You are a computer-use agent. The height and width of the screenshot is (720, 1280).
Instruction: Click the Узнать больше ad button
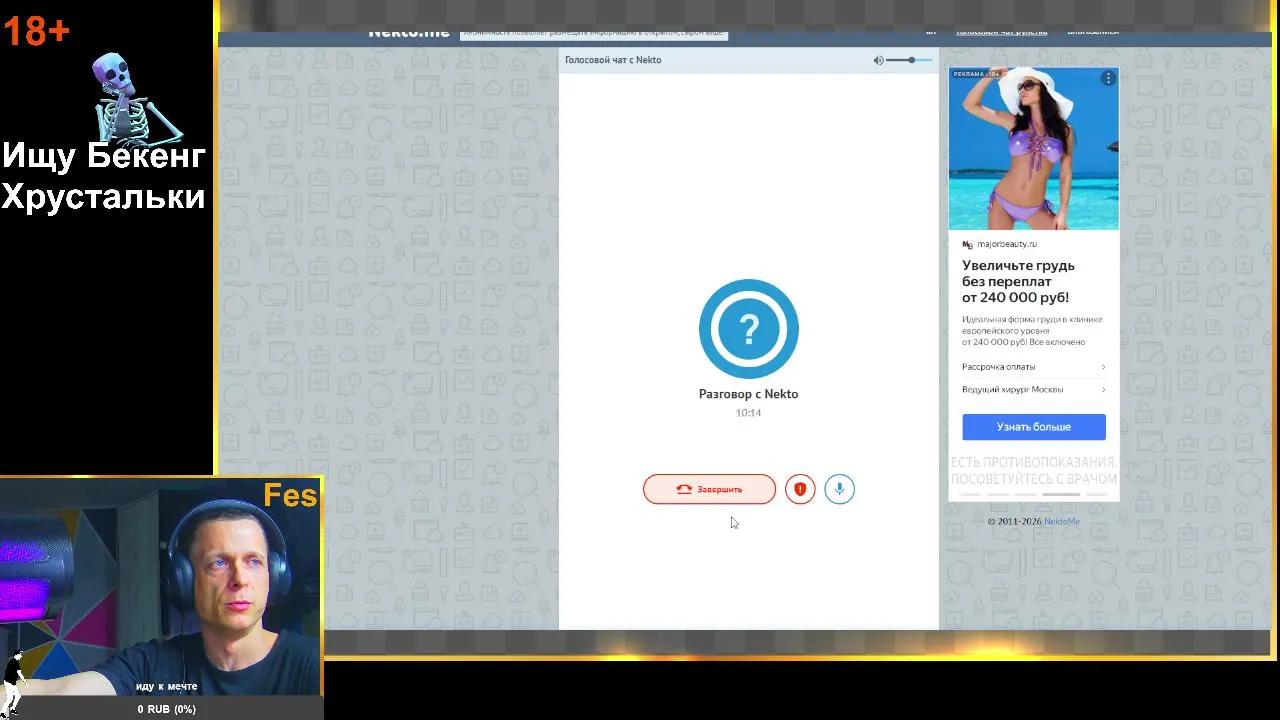pyautogui.click(x=1034, y=427)
